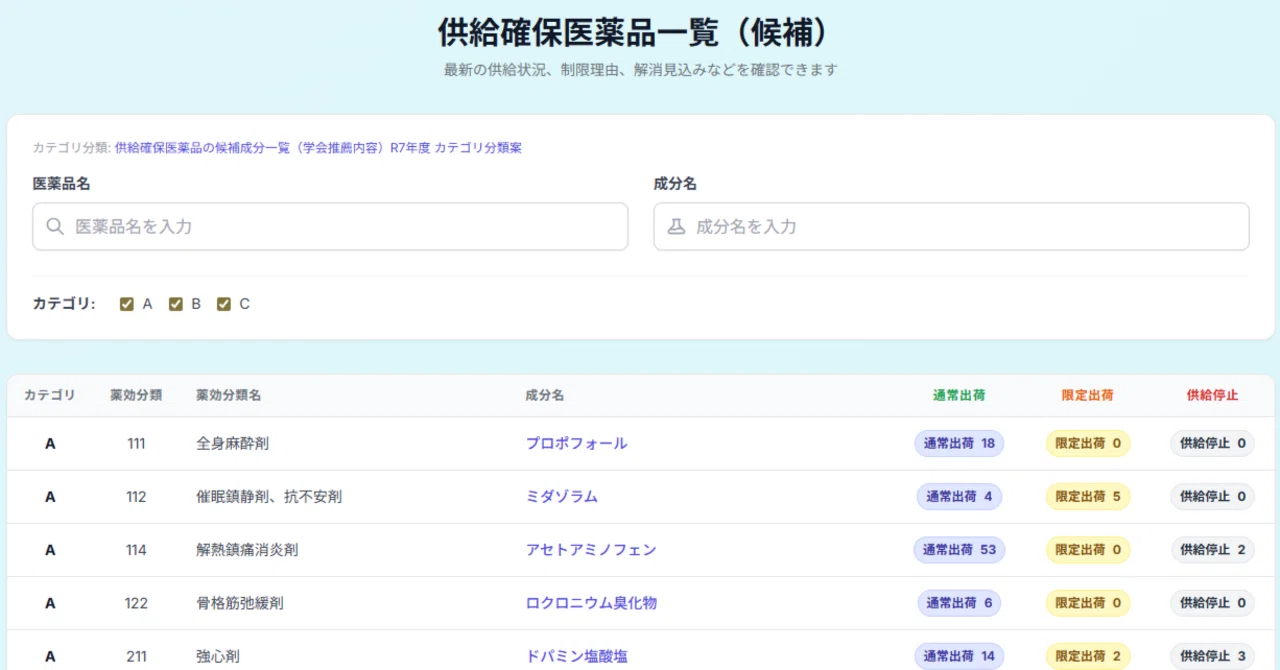The height and width of the screenshot is (670, 1280).
Task: Click the 限定出荷 2 badge for ドパミン塩酸塩
Action: [1088, 656]
